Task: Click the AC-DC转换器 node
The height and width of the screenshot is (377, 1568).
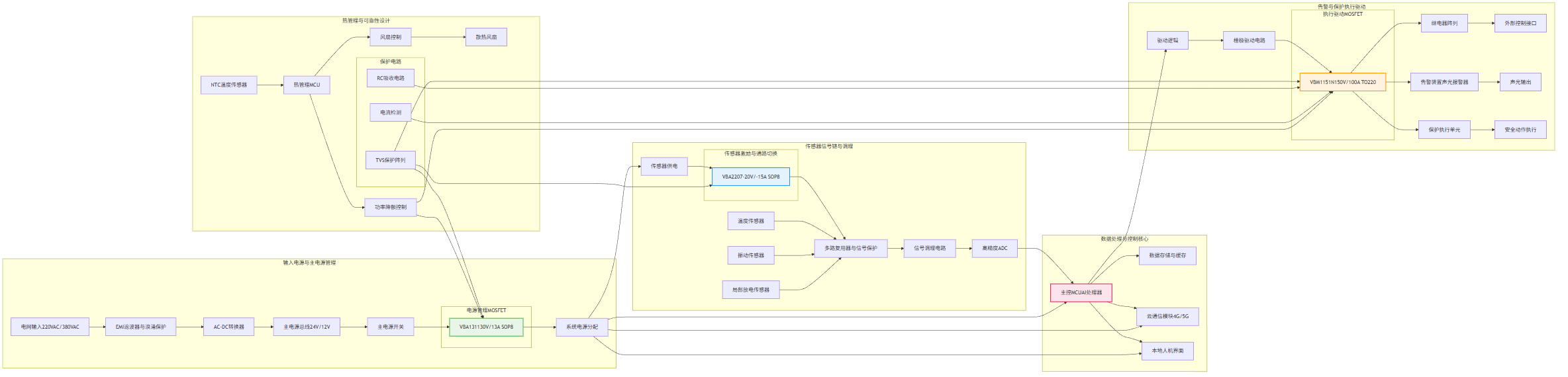Action: (229, 327)
